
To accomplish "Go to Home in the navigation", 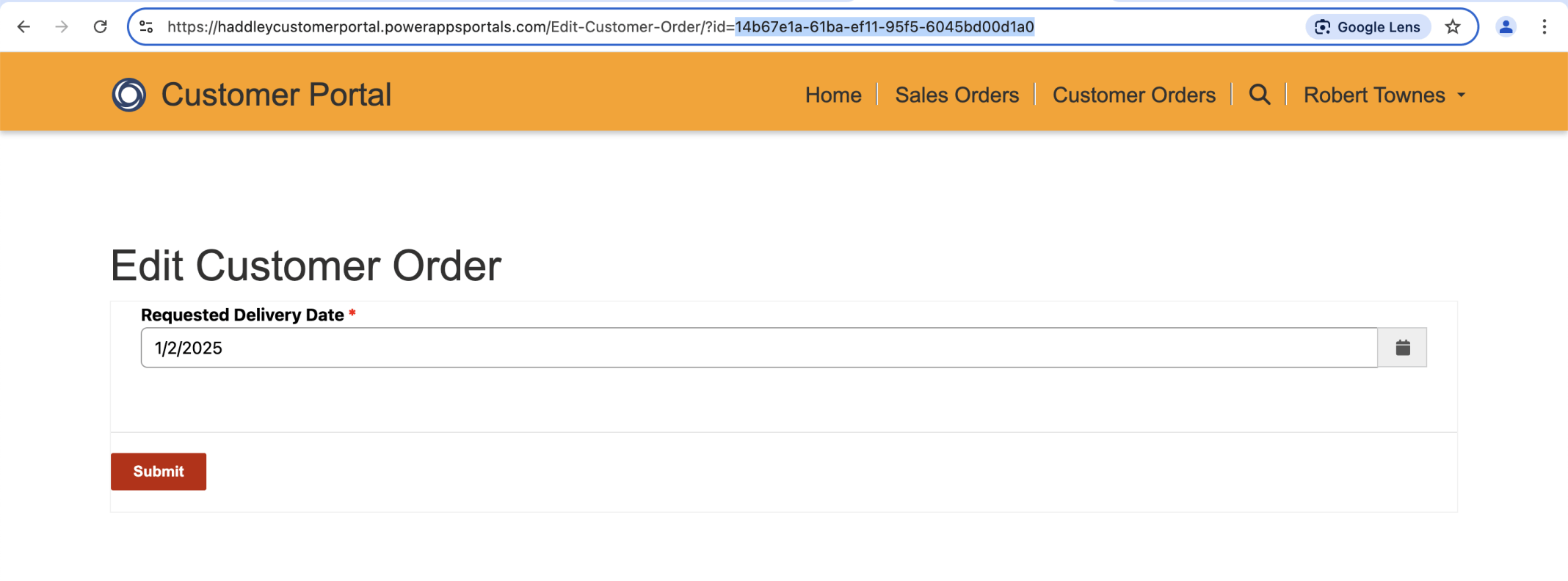I will (833, 95).
